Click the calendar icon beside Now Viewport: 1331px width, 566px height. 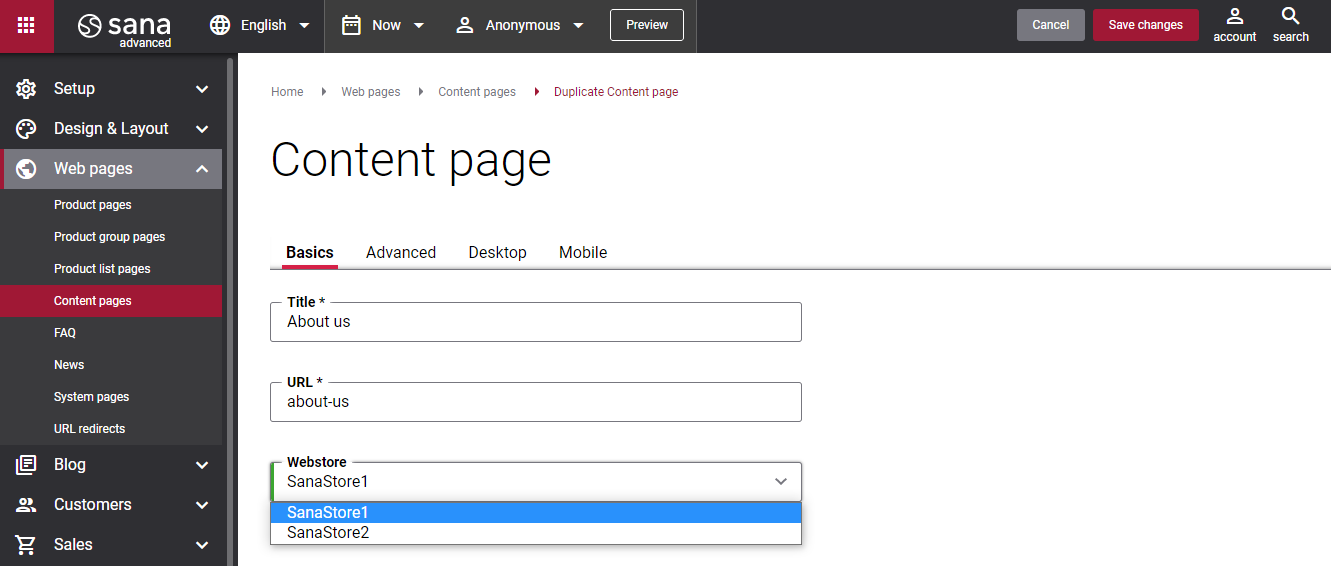pyautogui.click(x=351, y=25)
